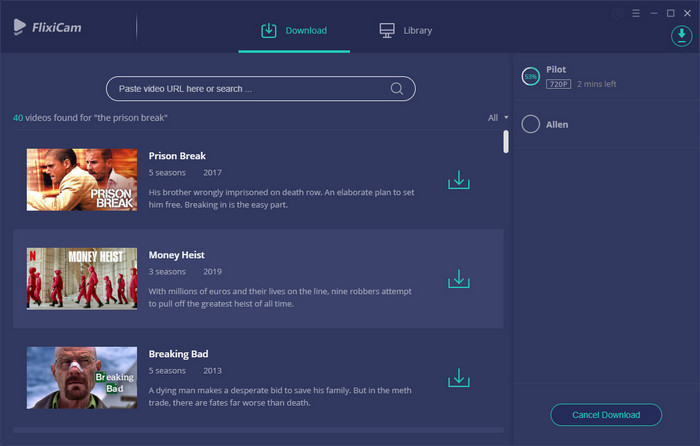
Task: Open the hamburger menu in title bar
Action: [x=636, y=14]
